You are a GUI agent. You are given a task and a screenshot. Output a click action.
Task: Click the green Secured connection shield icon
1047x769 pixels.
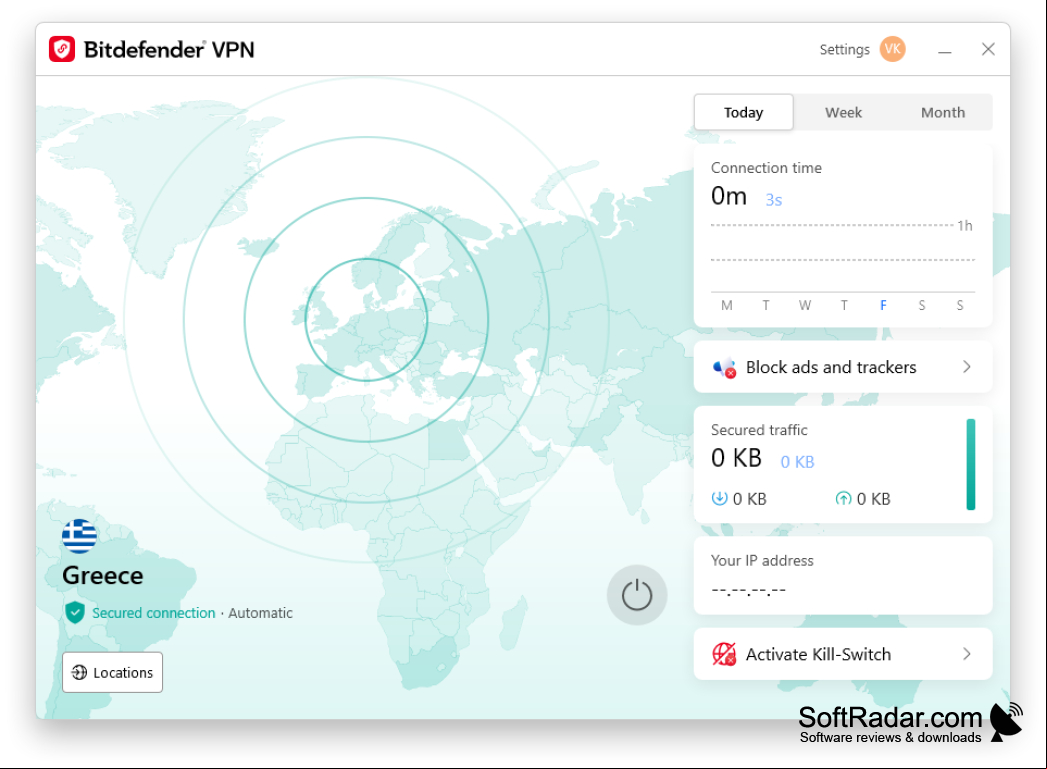coord(75,612)
